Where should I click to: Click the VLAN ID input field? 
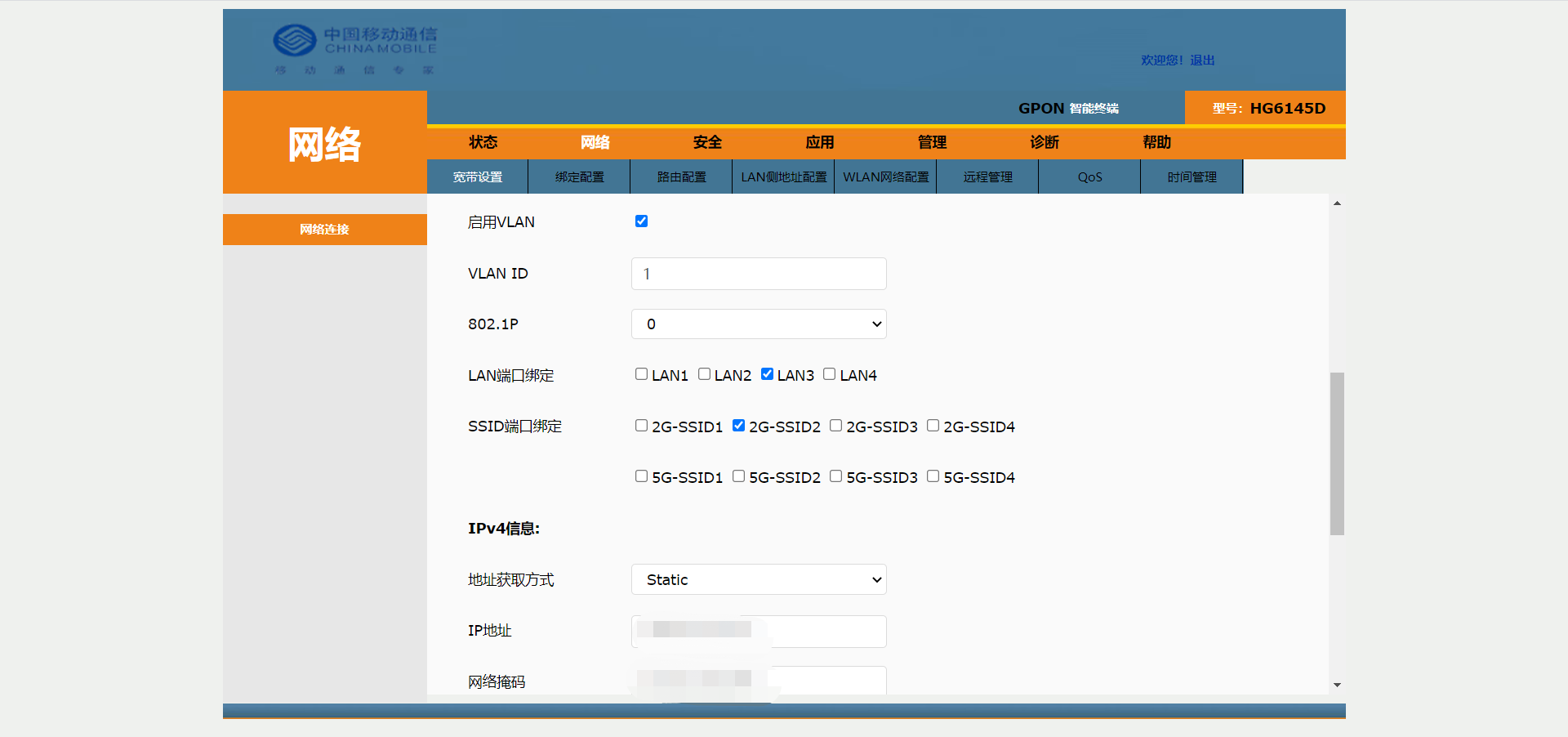tap(759, 274)
